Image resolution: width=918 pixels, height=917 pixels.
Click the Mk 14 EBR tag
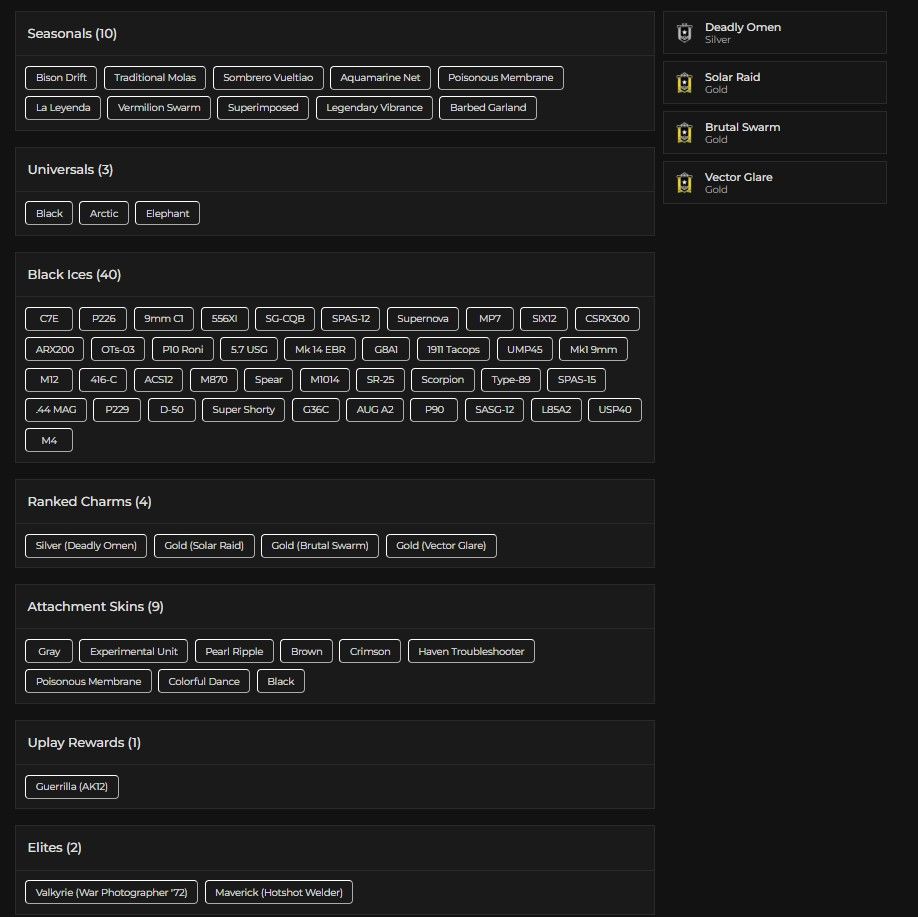point(320,350)
